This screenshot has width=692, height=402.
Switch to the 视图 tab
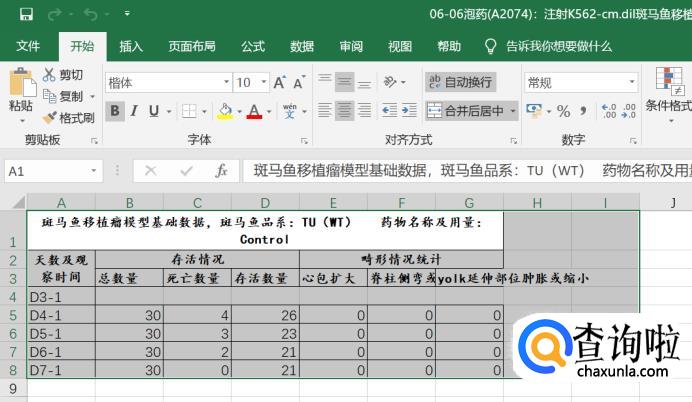pos(400,46)
